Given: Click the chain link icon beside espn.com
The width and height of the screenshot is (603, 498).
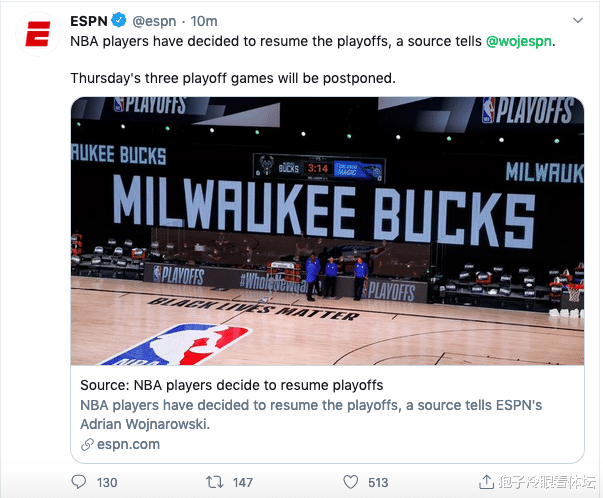Looking at the screenshot, I should click(88, 445).
